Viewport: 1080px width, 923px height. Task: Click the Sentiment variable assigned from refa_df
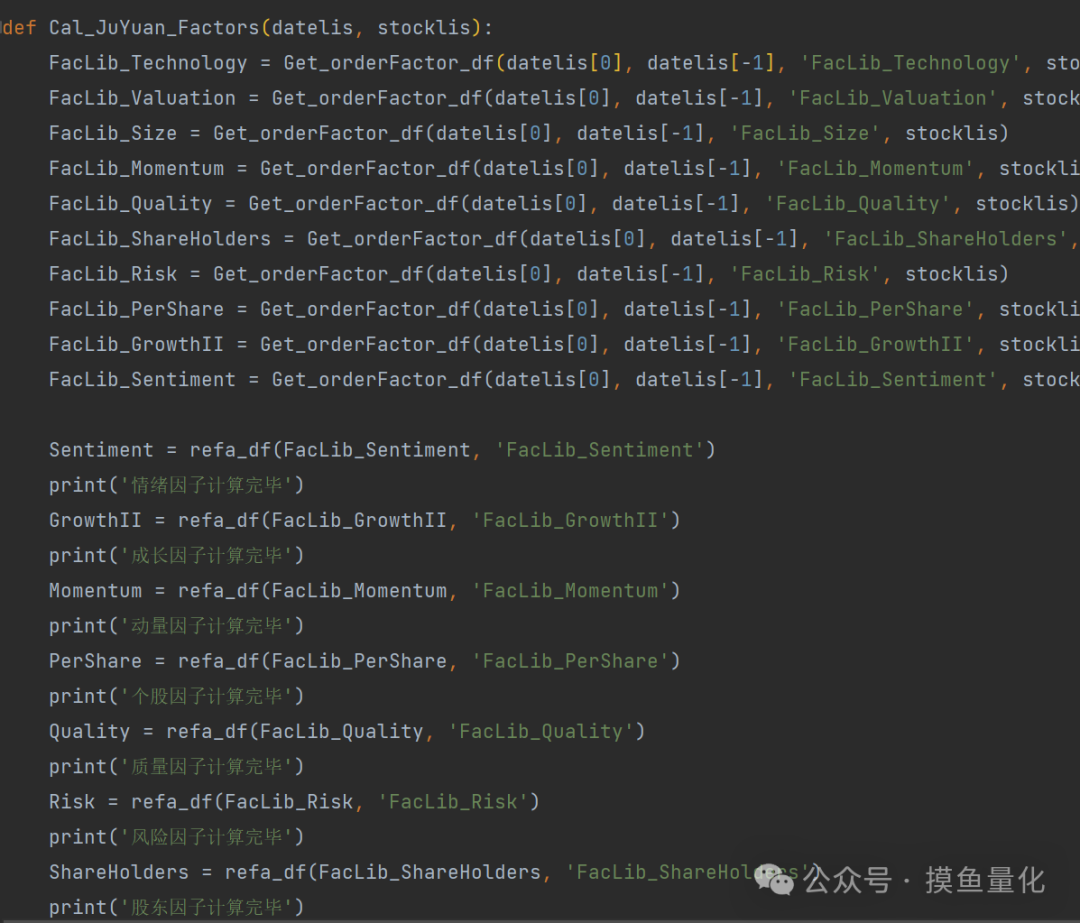pyautogui.click(x=101, y=450)
